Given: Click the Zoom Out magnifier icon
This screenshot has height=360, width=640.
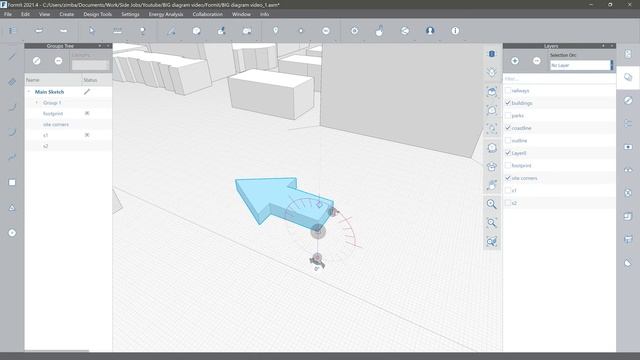Looking at the screenshot, I should [x=491, y=223].
